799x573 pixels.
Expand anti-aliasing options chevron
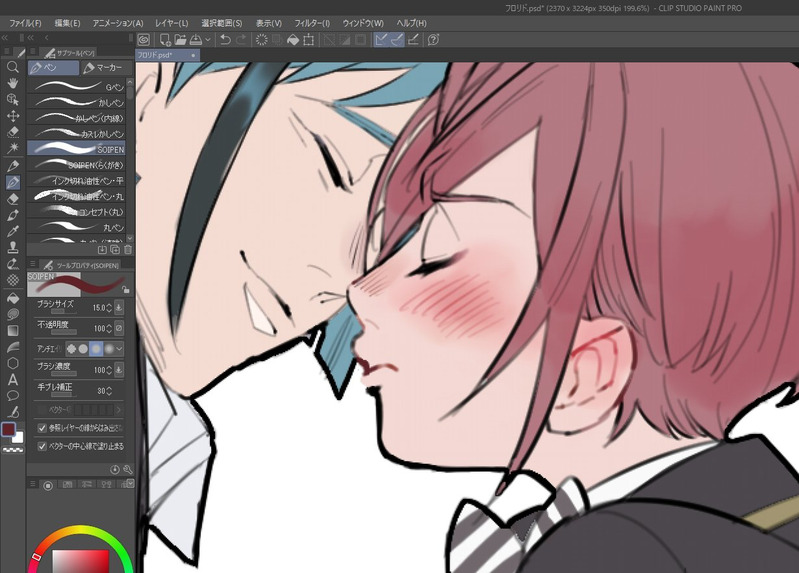(119, 349)
